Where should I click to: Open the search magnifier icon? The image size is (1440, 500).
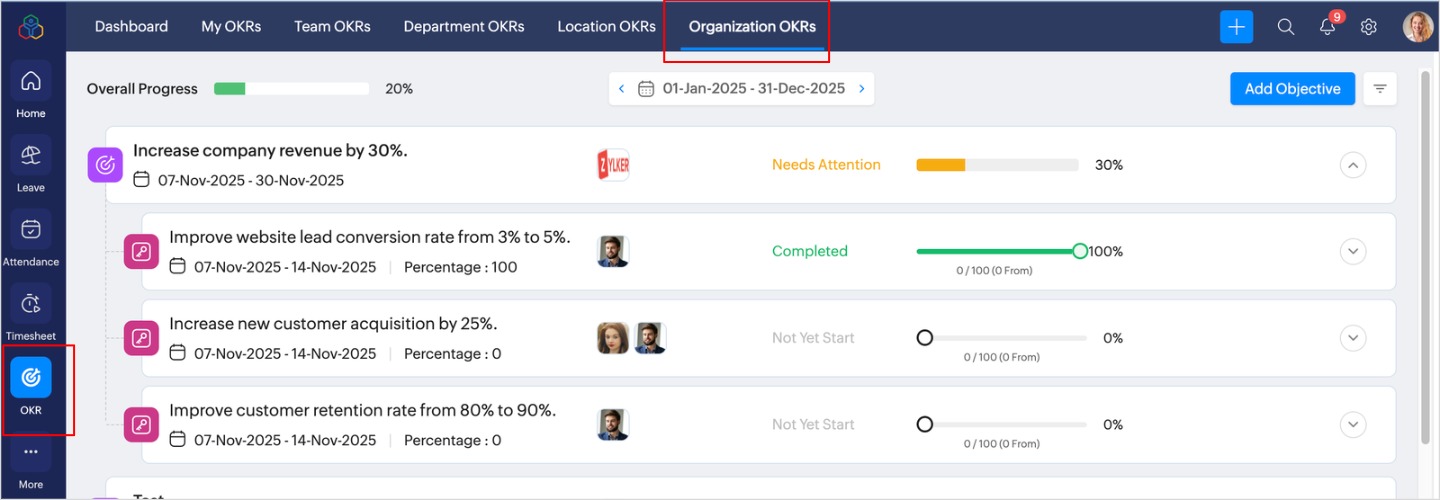click(1286, 27)
